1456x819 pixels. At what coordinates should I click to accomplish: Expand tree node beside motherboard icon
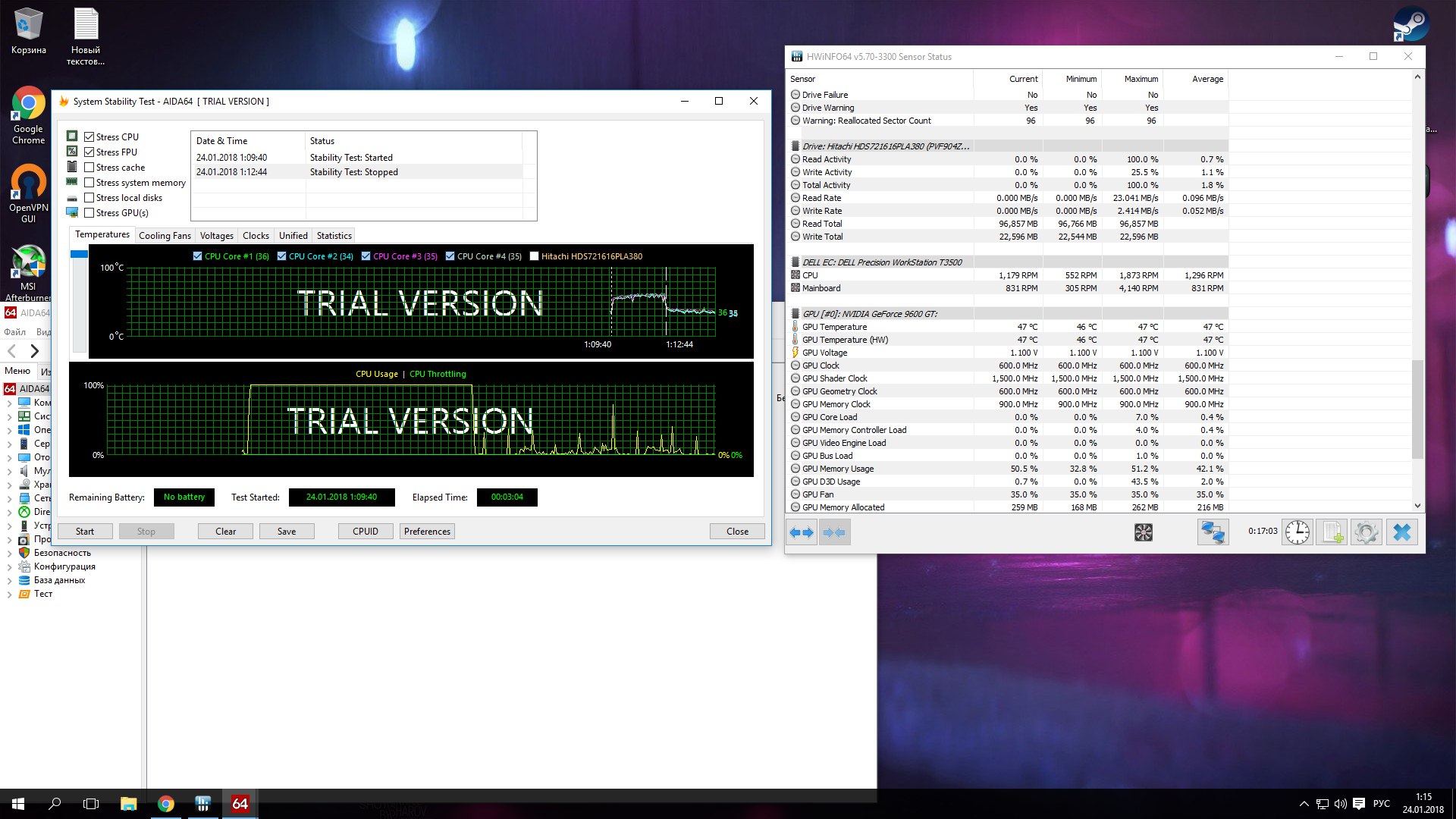pos(9,417)
